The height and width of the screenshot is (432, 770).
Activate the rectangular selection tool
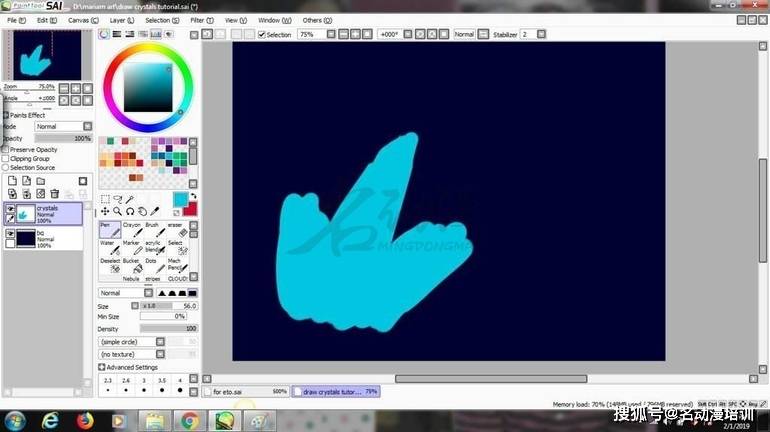[x=105, y=199]
